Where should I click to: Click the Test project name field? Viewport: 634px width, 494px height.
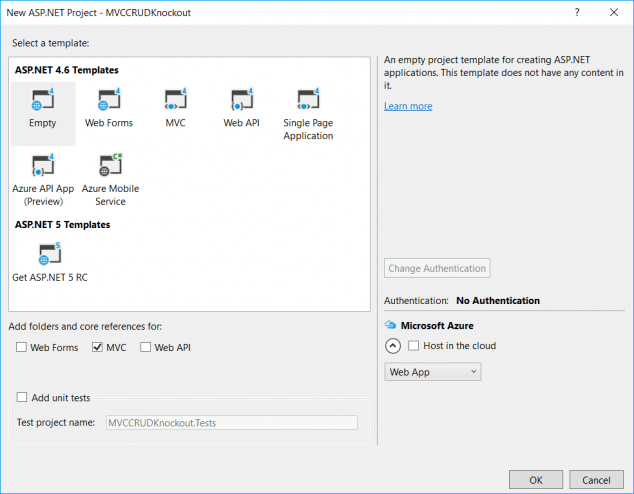pyautogui.click(x=231, y=422)
